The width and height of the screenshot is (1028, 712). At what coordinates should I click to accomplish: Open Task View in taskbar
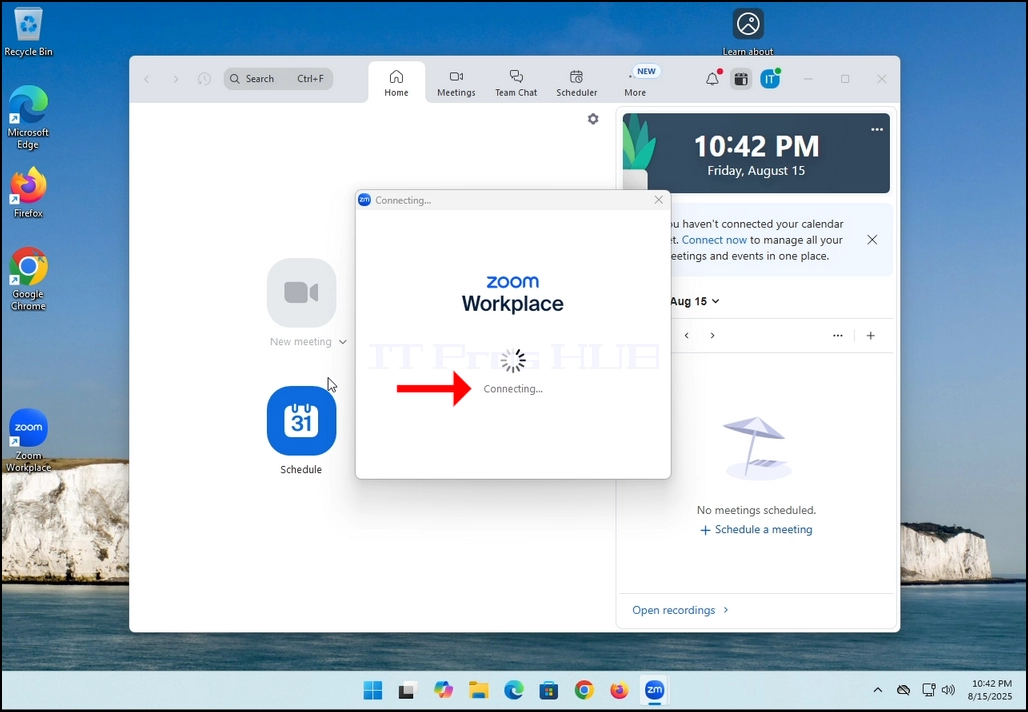click(x=407, y=690)
